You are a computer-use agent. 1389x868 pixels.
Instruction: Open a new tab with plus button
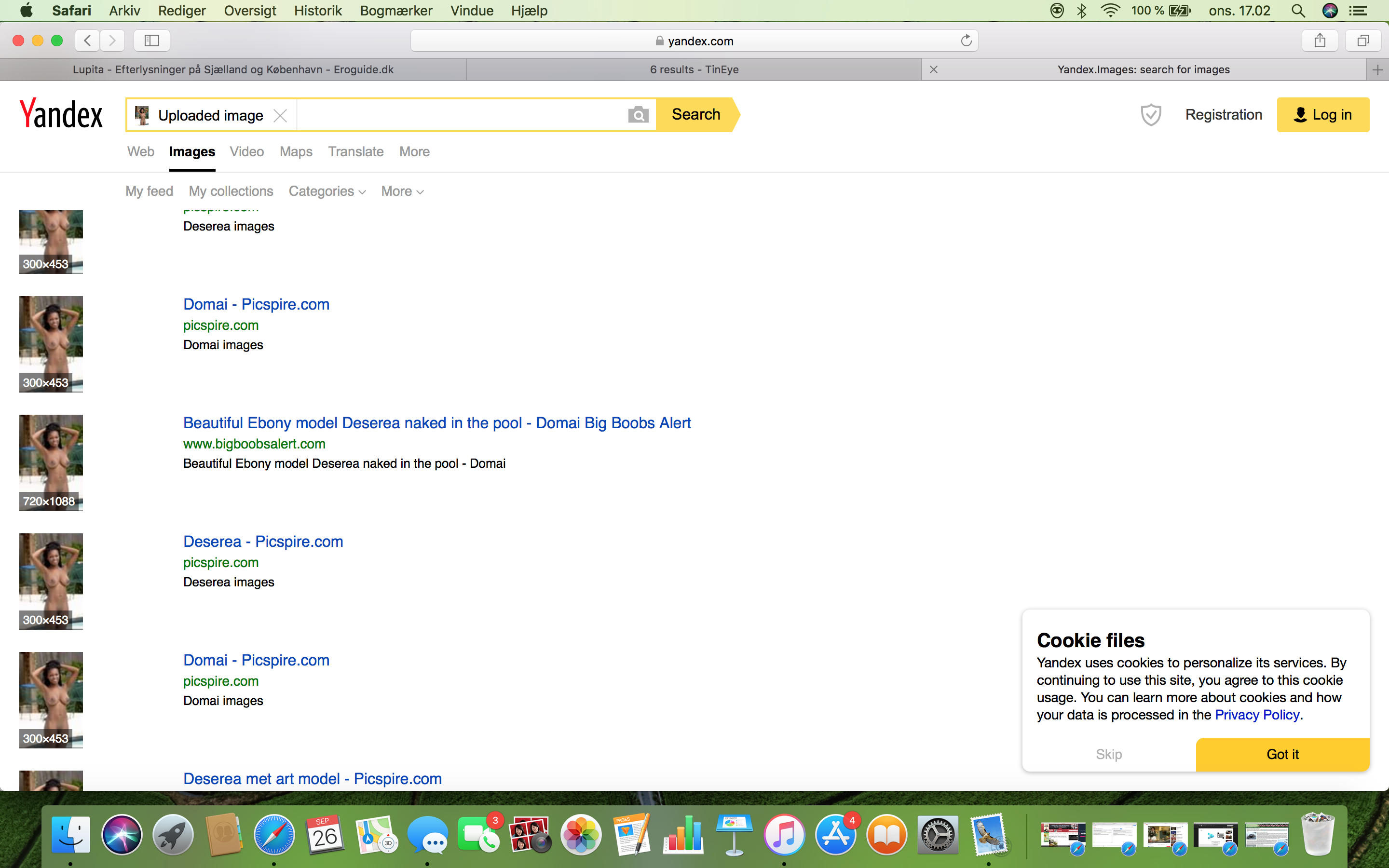tap(1377, 69)
